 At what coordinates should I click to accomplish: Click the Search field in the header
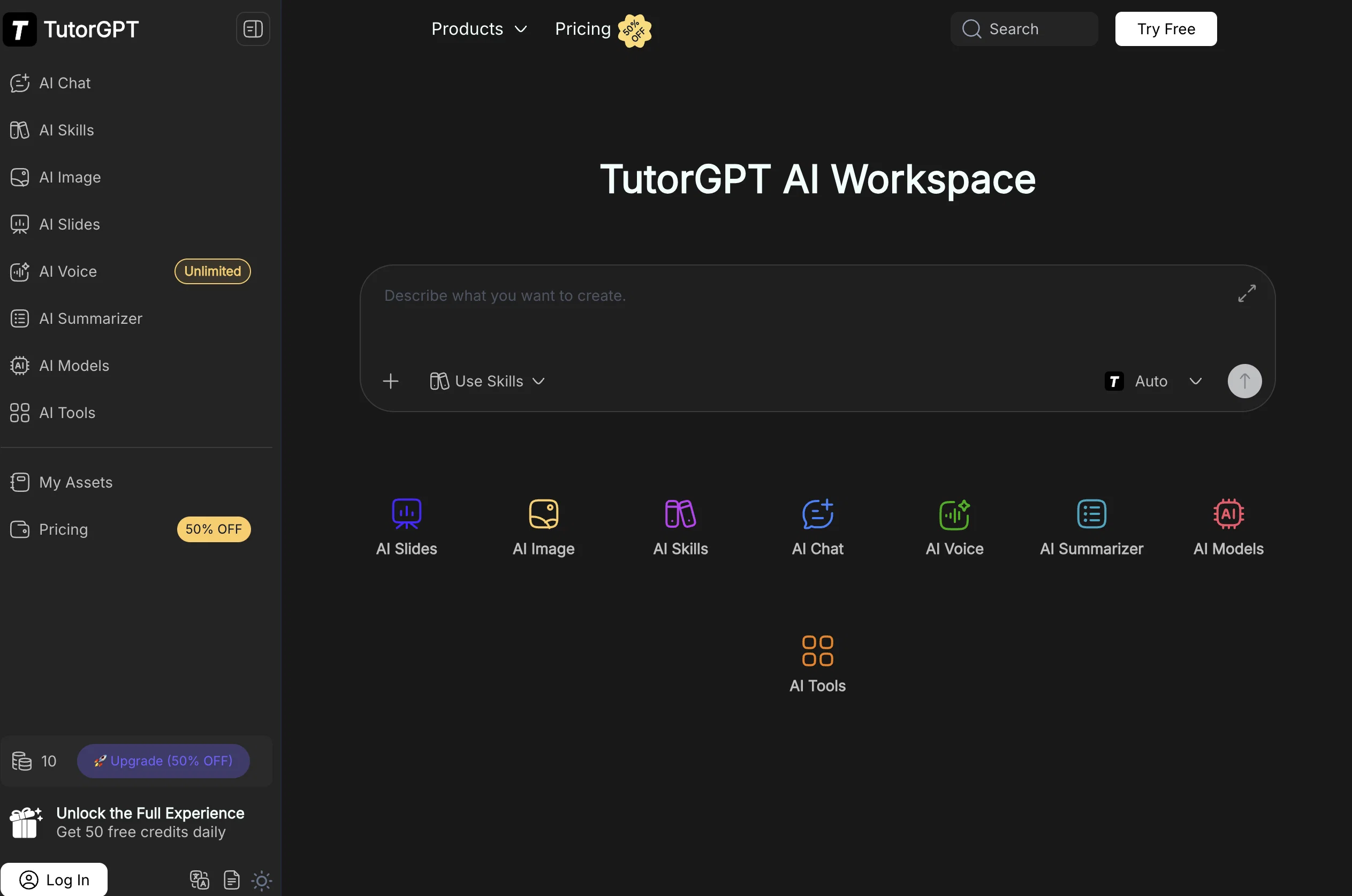1023,29
